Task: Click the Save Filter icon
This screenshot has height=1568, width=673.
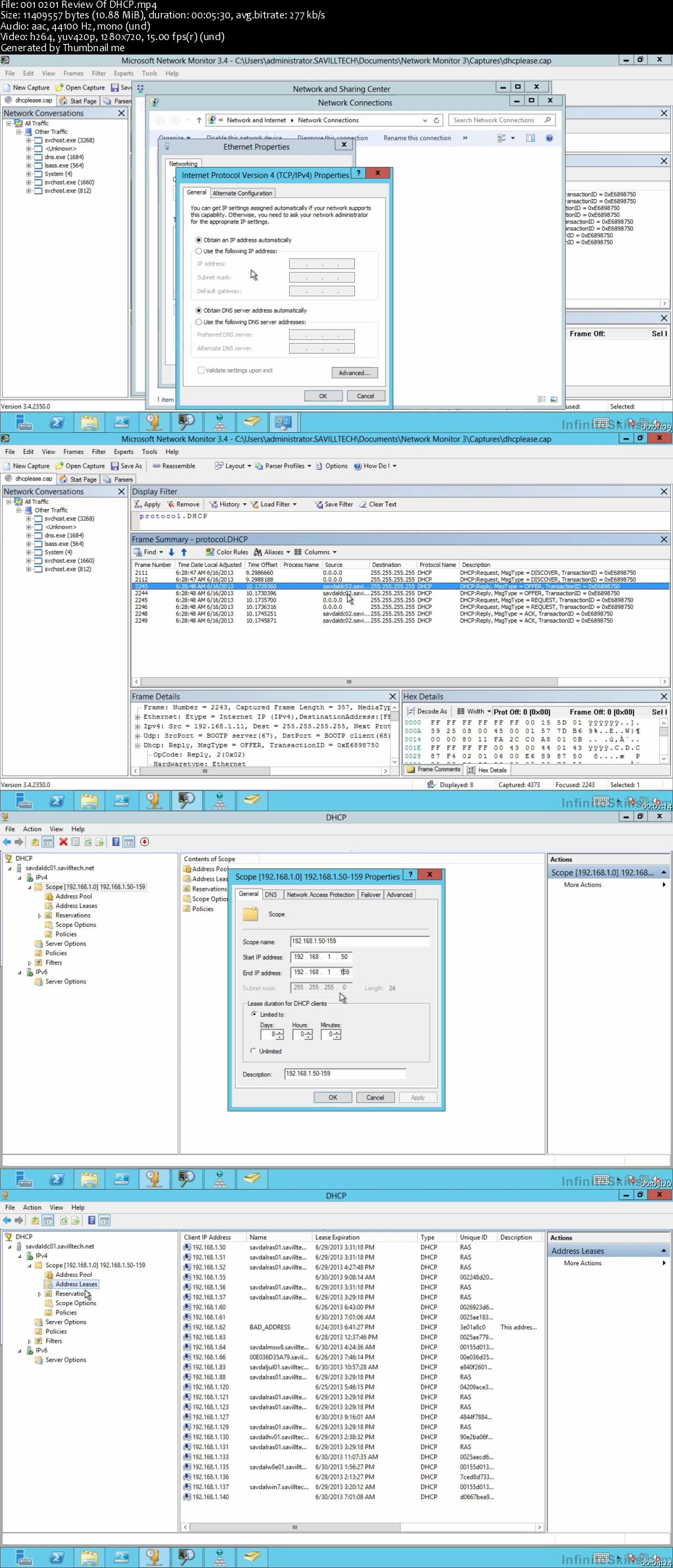Action: pos(318,504)
